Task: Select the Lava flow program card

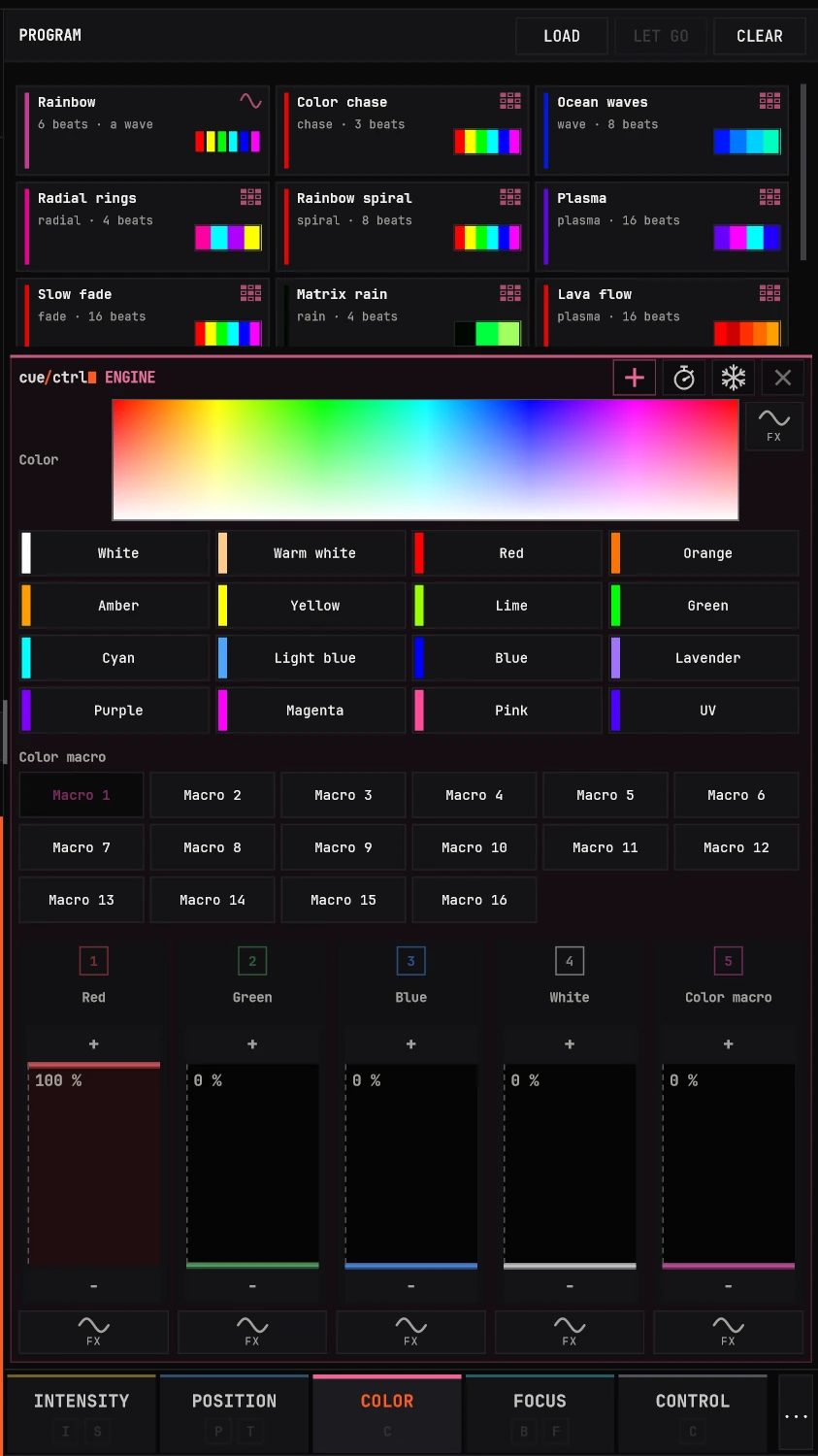Action: coord(662,313)
